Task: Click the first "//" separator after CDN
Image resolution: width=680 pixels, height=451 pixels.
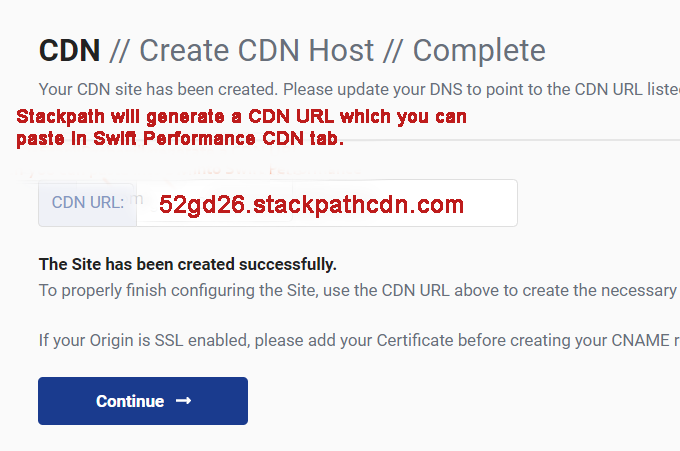Action: [x=119, y=51]
